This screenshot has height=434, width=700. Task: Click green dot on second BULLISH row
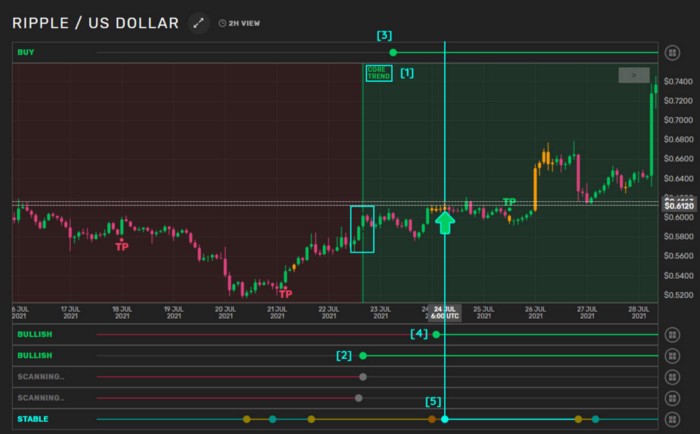[x=363, y=356]
